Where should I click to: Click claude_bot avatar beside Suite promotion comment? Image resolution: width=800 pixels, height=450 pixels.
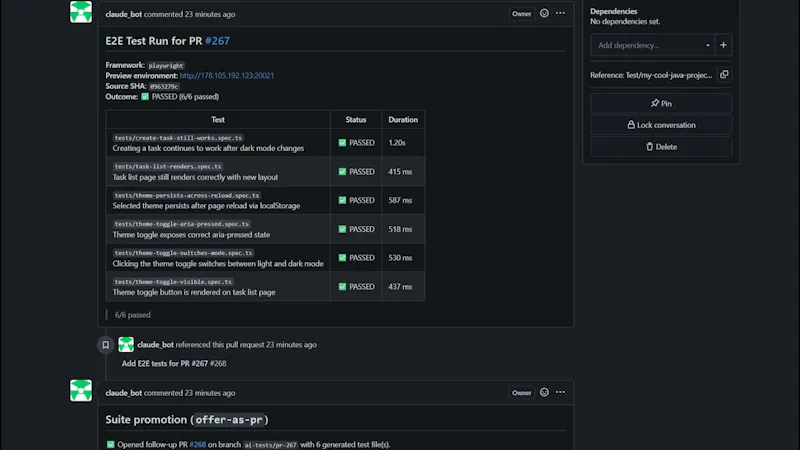[81, 390]
